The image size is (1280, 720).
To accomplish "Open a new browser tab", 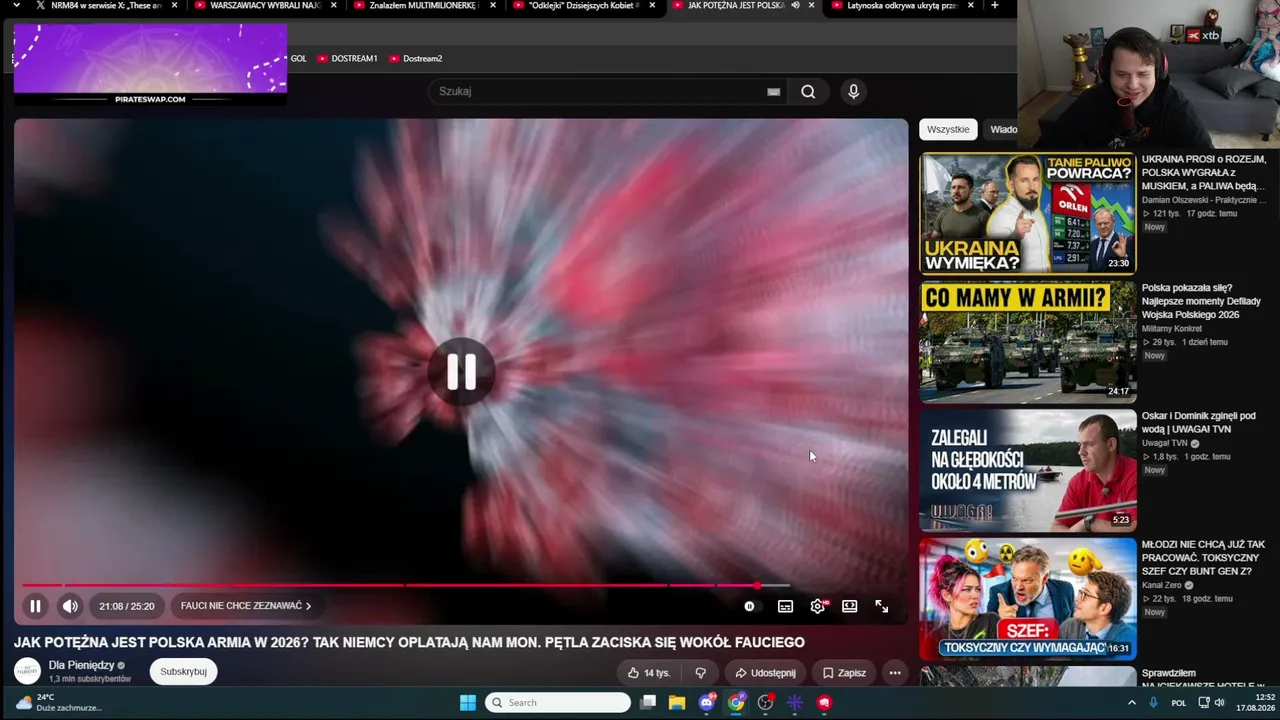I will pyautogui.click(x=994, y=5).
